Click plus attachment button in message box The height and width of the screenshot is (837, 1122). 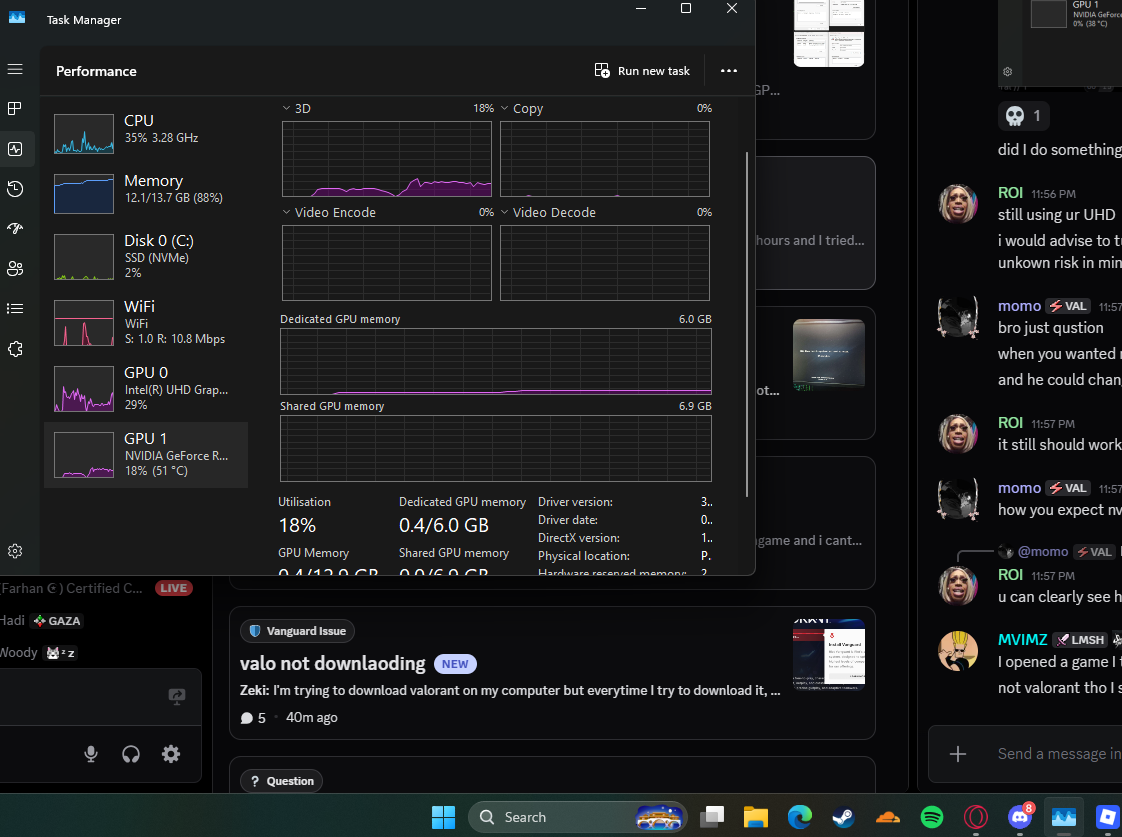click(x=957, y=754)
